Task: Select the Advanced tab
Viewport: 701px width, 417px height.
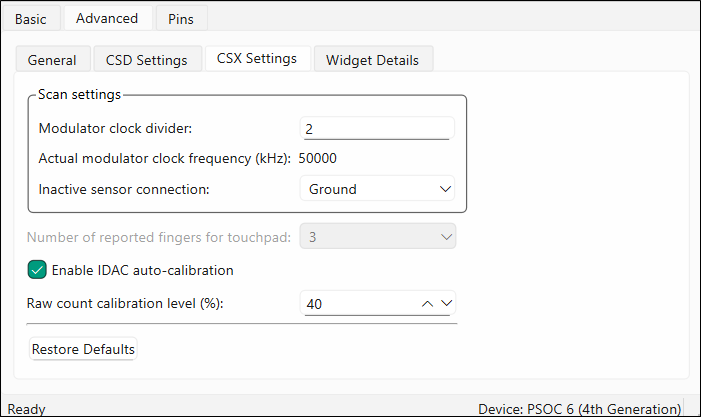Action: coord(107,18)
